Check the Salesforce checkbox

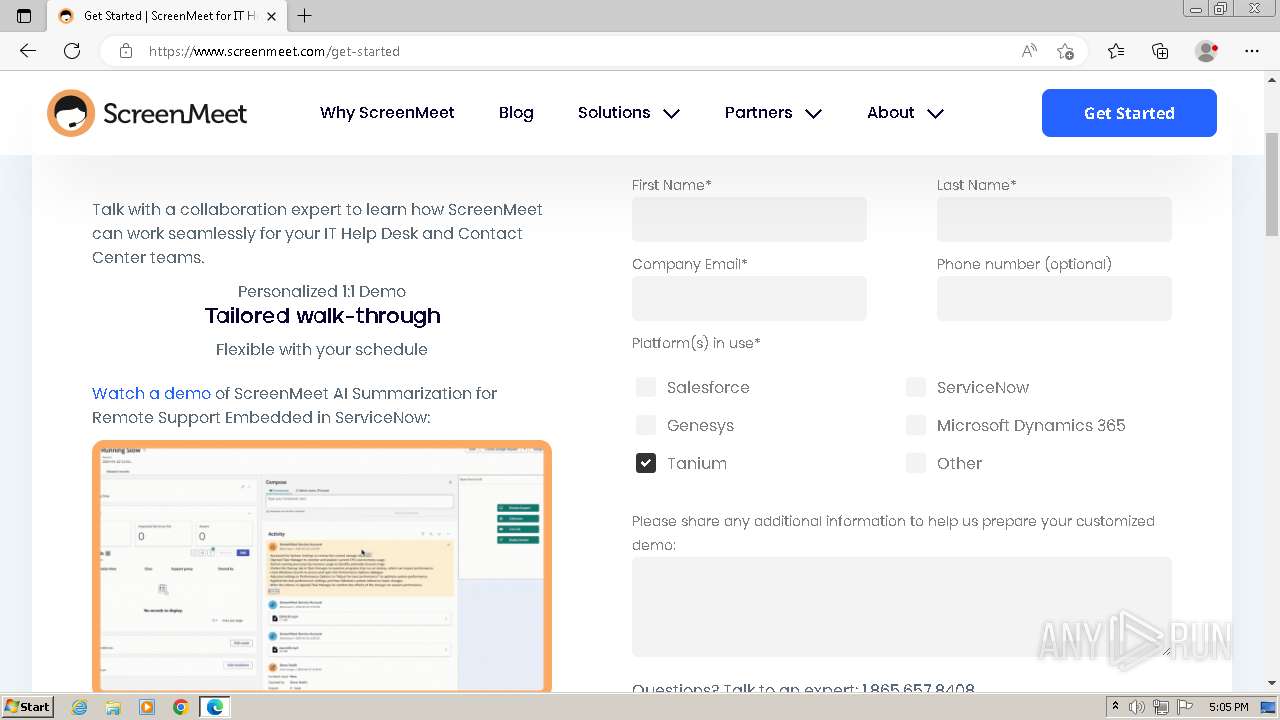646,387
